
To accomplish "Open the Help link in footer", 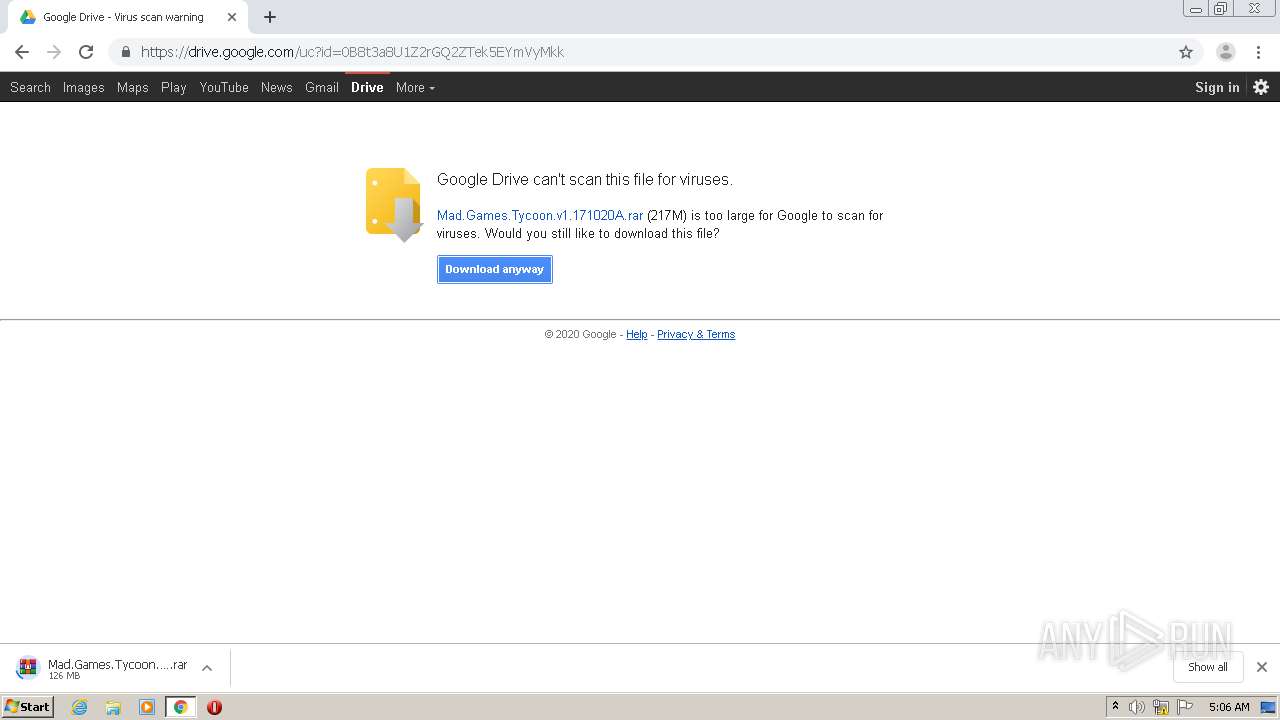I will (x=636, y=334).
